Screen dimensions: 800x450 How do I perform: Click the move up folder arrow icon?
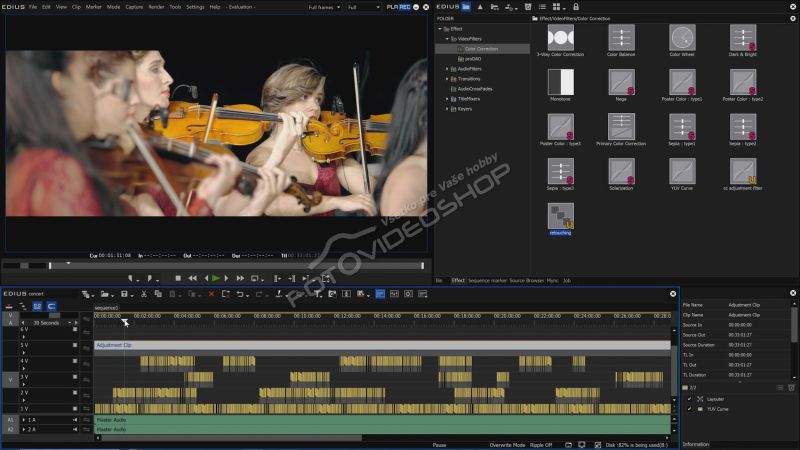click(x=480, y=7)
